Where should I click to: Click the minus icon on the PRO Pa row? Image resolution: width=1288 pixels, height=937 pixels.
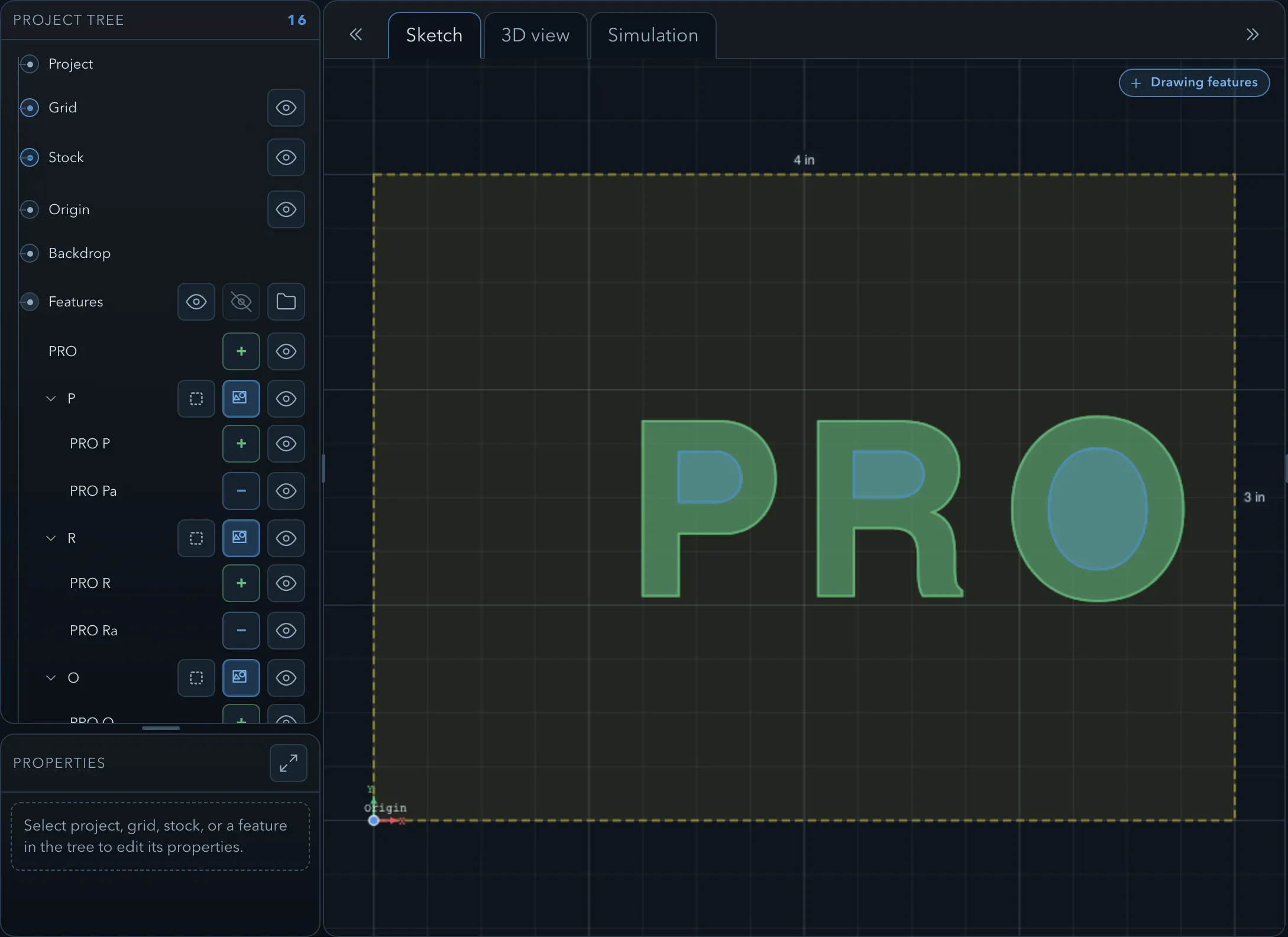241,491
